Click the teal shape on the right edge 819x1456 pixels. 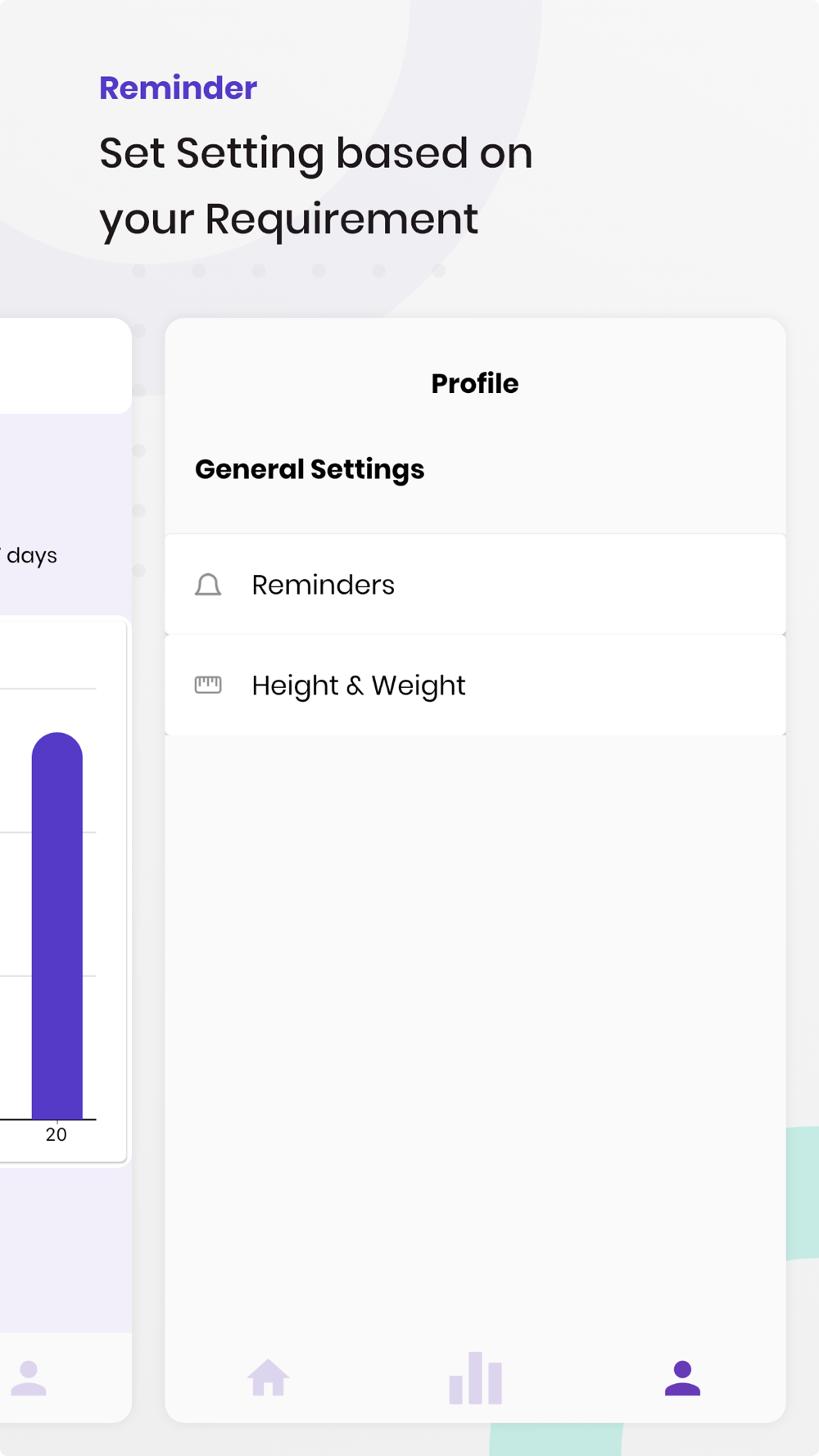803,1192
